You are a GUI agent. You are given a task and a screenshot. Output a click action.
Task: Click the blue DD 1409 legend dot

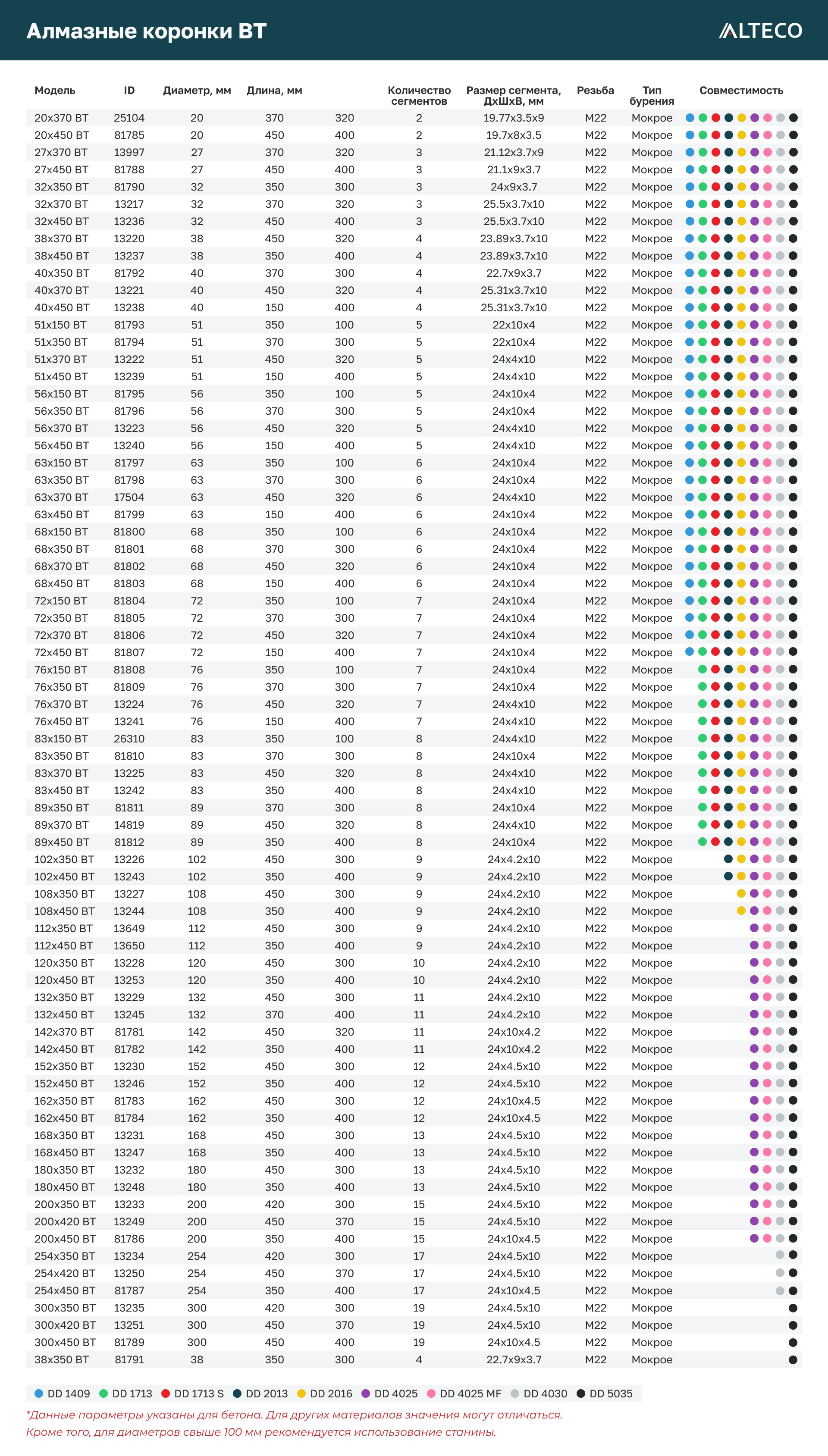[x=39, y=1393]
